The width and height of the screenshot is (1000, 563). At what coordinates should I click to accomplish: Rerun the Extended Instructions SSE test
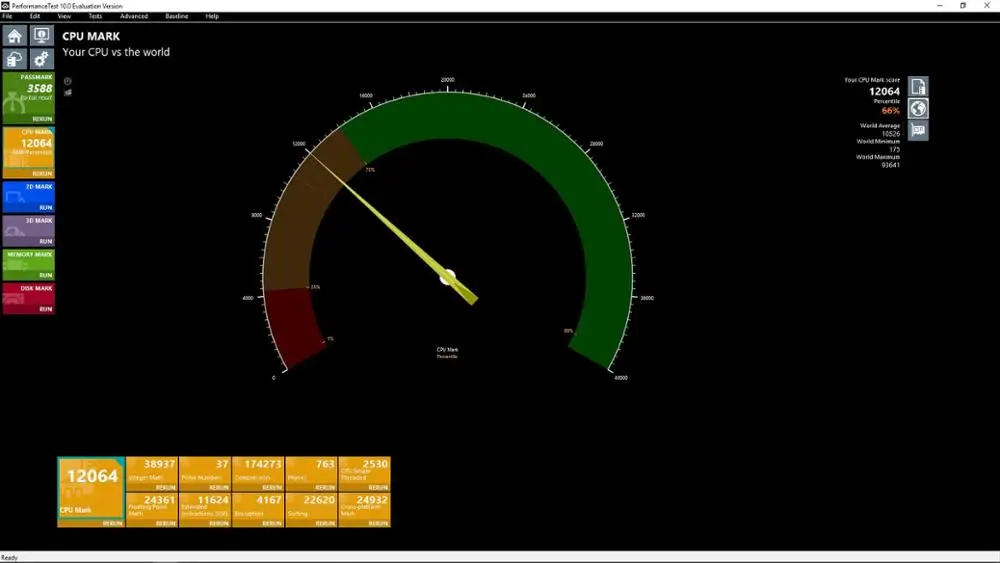click(218, 523)
